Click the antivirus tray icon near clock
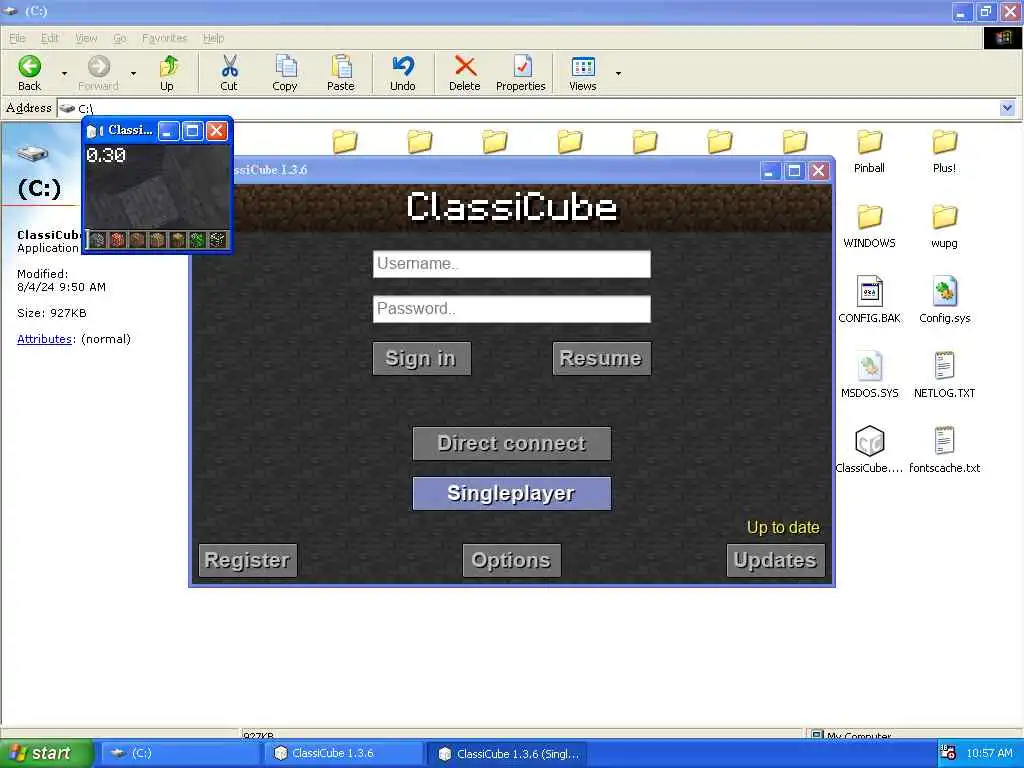The width and height of the screenshot is (1024, 768). click(x=948, y=752)
